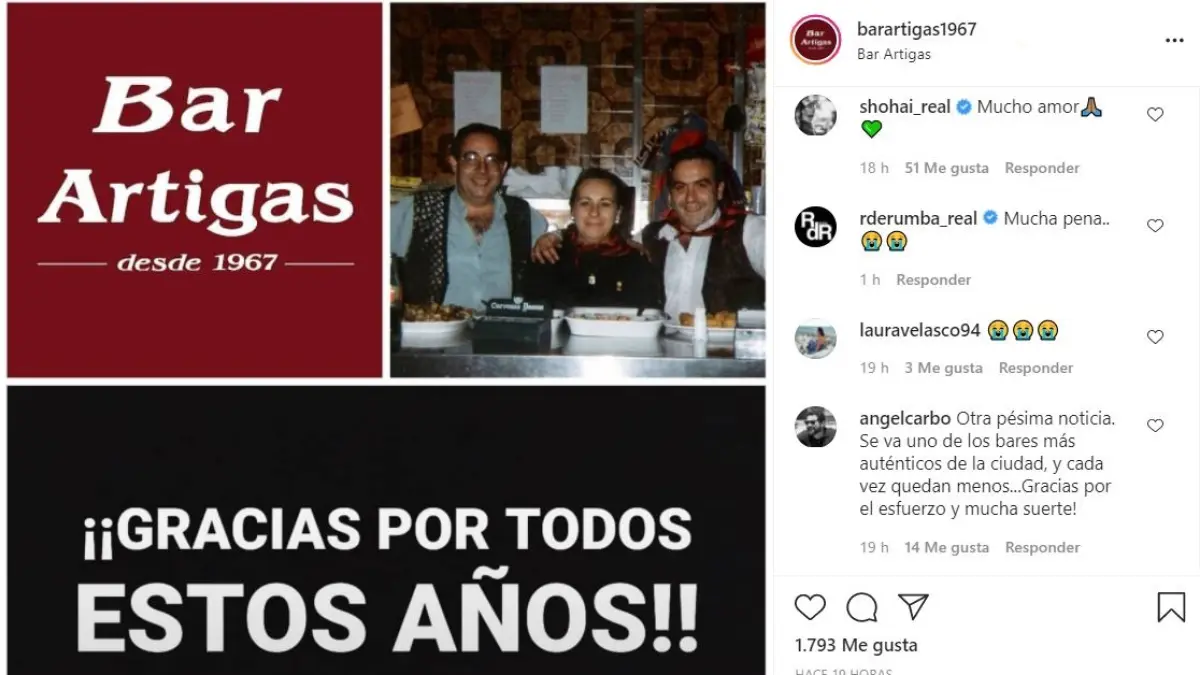The width and height of the screenshot is (1200, 675).
Task: Reply to shohai_real's comment via Responder
Action: pos(1042,168)
